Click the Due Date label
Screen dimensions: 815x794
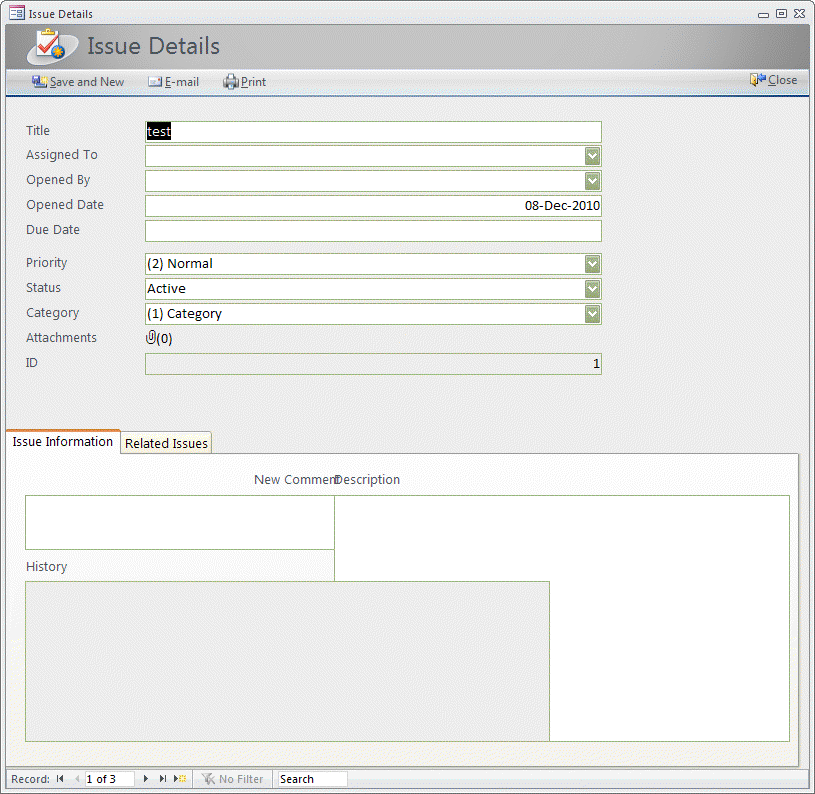tap(53, 230)
